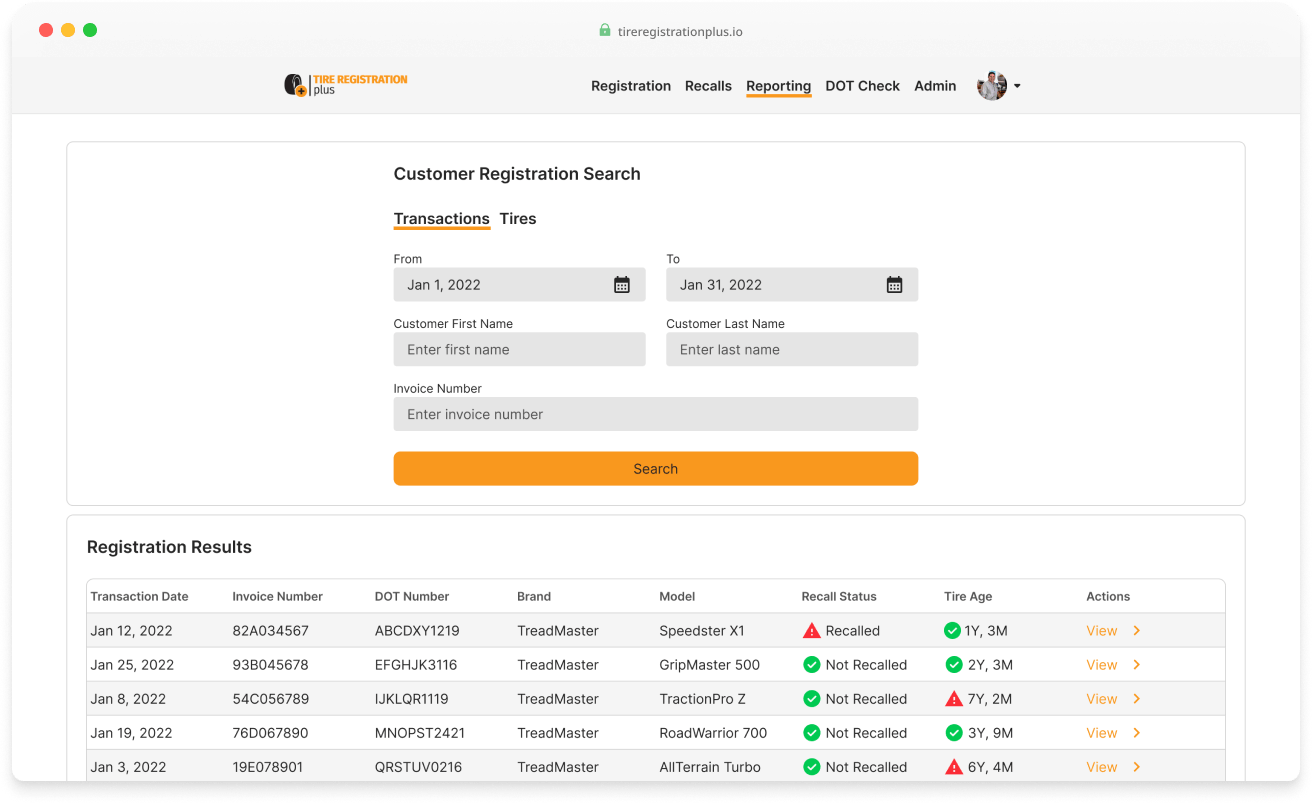This screenshot has width=1312, height=803.
Task: Click the Invoice Number input field
Action: [656, 414]
